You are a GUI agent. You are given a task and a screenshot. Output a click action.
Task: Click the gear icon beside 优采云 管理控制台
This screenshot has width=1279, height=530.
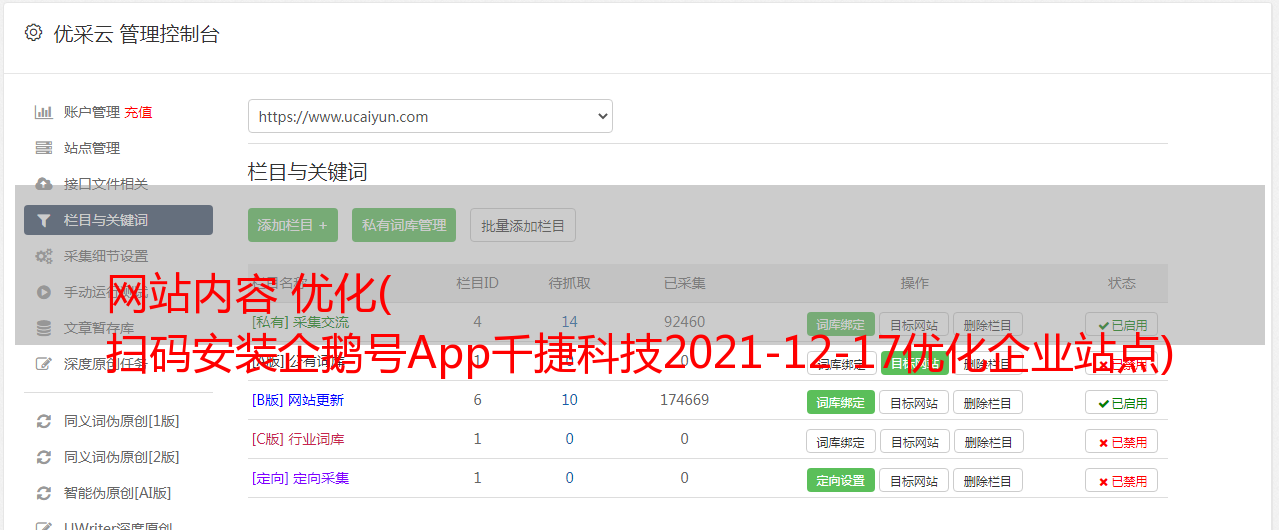(33, 33)
